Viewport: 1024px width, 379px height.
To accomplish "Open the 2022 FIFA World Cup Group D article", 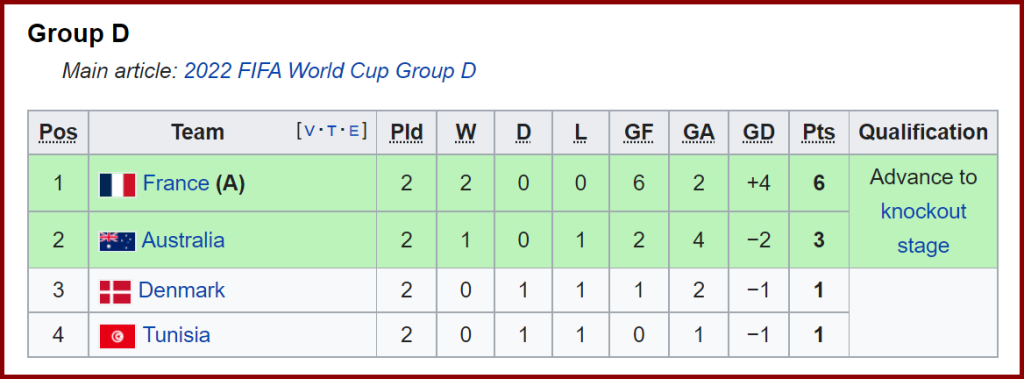I will [330, 70].
